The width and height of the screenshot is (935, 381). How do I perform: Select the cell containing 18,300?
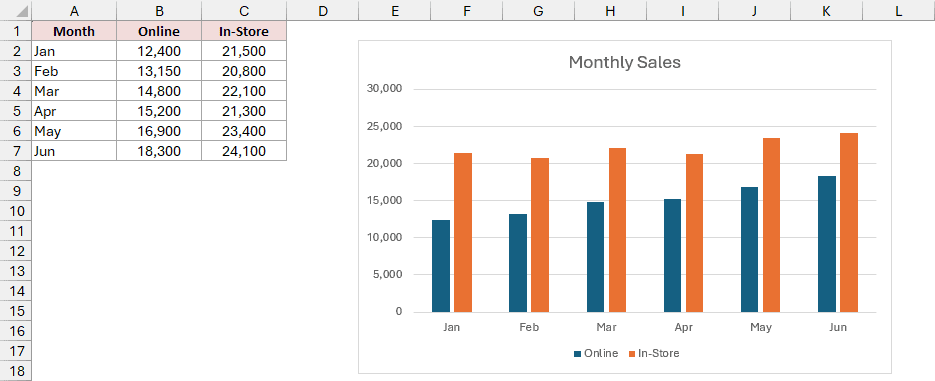coord(159,151)
